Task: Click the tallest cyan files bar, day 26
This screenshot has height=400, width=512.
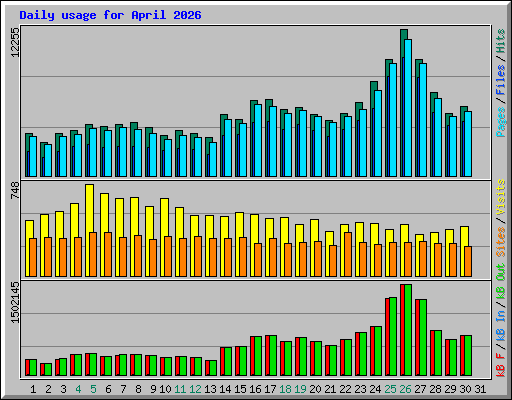Action: pos(408,108)
